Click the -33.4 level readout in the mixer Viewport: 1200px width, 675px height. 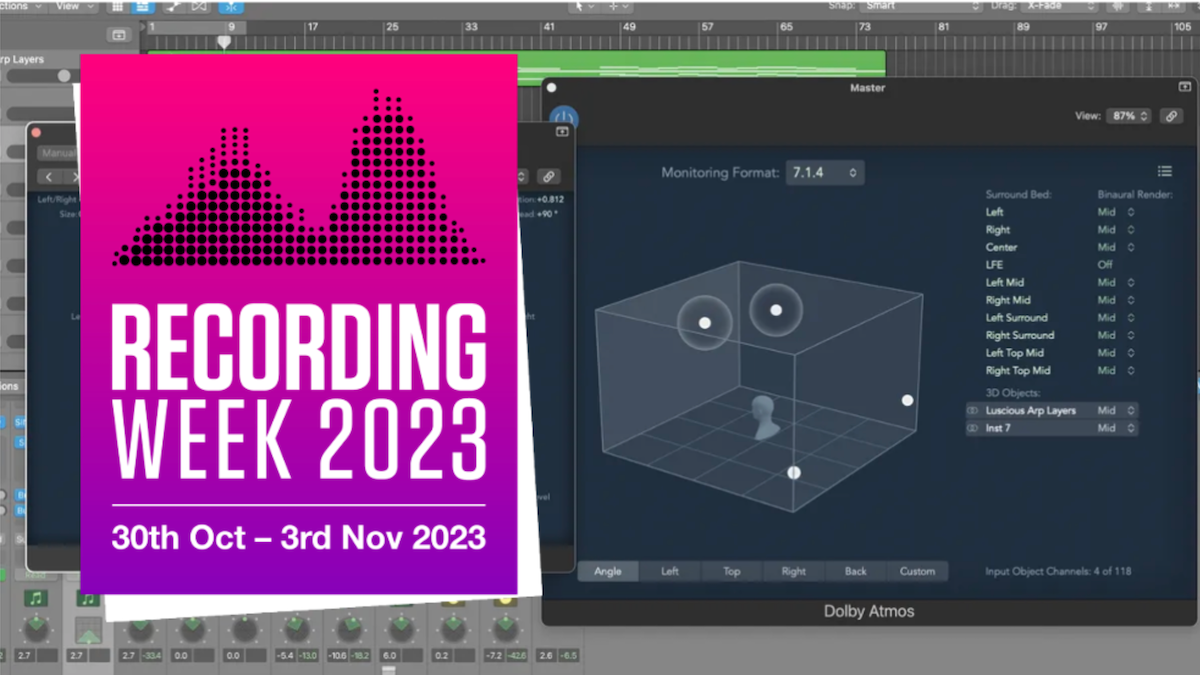pyautogui.click(x=152, y=655)
